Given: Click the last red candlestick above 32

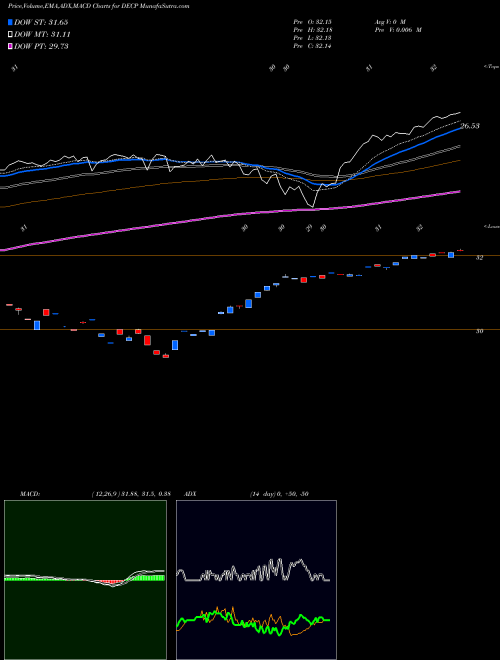Looking at the screenshot, I should tap(460, 250).
